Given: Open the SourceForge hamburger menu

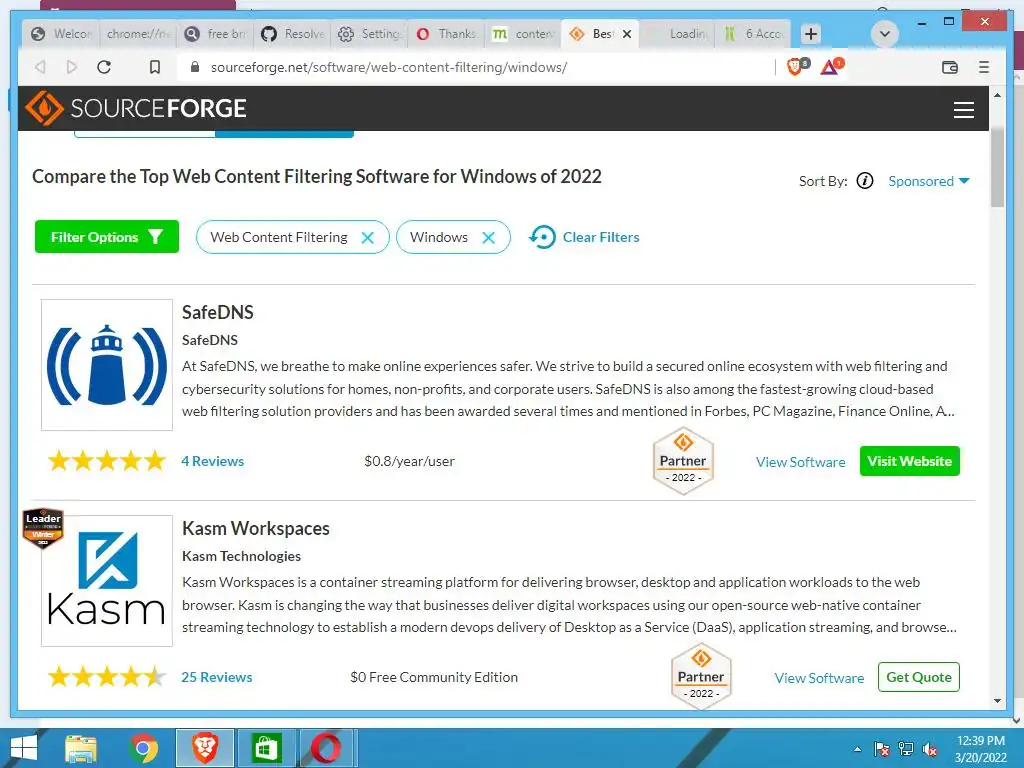Looking at the screenshot, I should (963, 110).
